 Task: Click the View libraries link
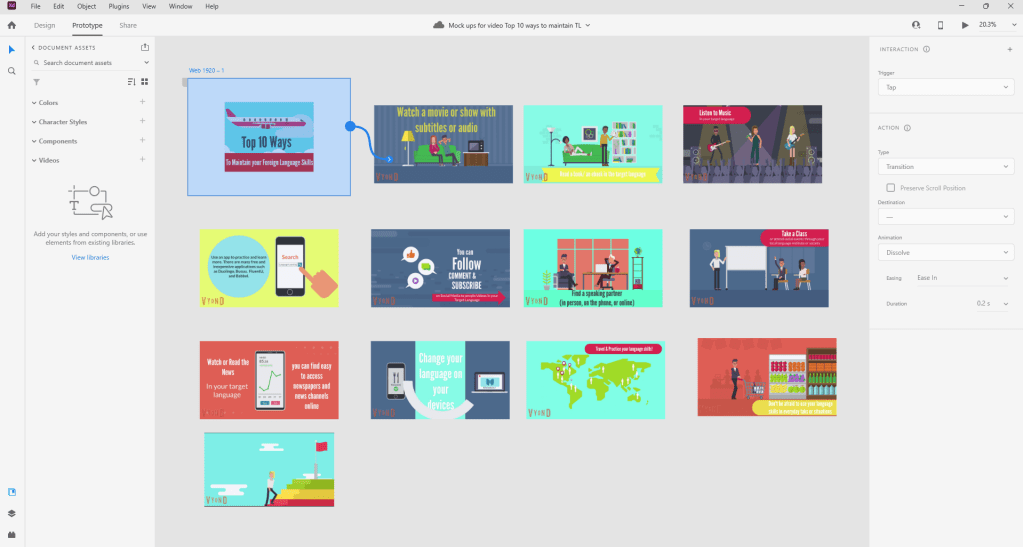click(x=90, y=257)
